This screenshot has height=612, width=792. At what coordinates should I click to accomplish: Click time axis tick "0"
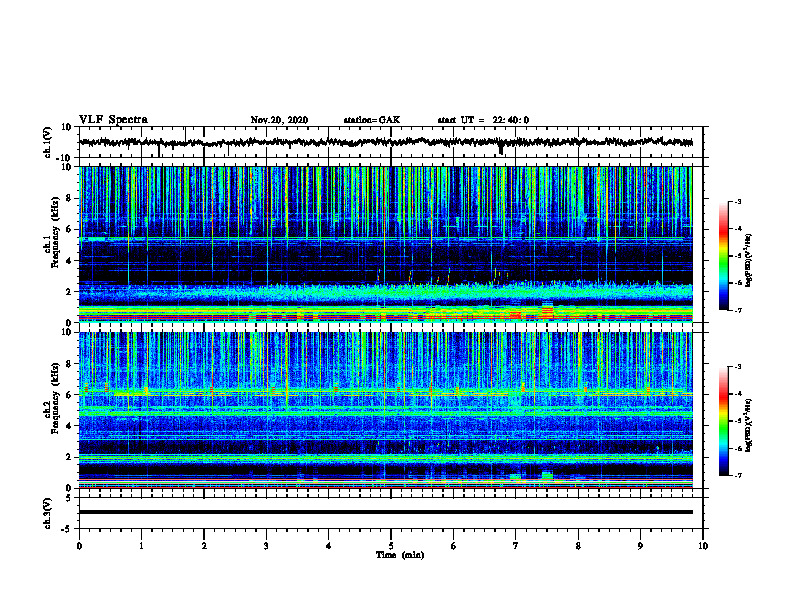[x=79, y=546]
